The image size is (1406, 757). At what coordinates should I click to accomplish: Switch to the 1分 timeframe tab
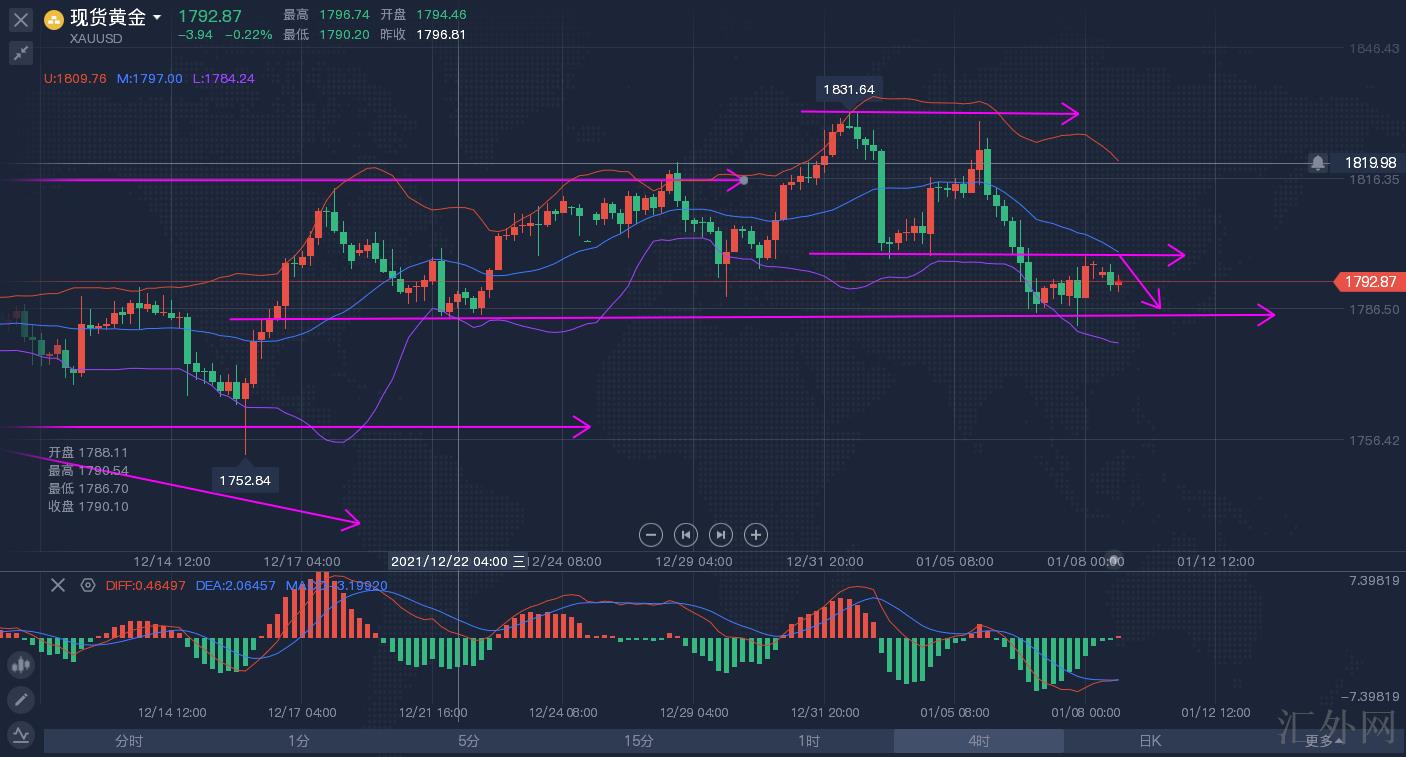click(x=299, y=741)
